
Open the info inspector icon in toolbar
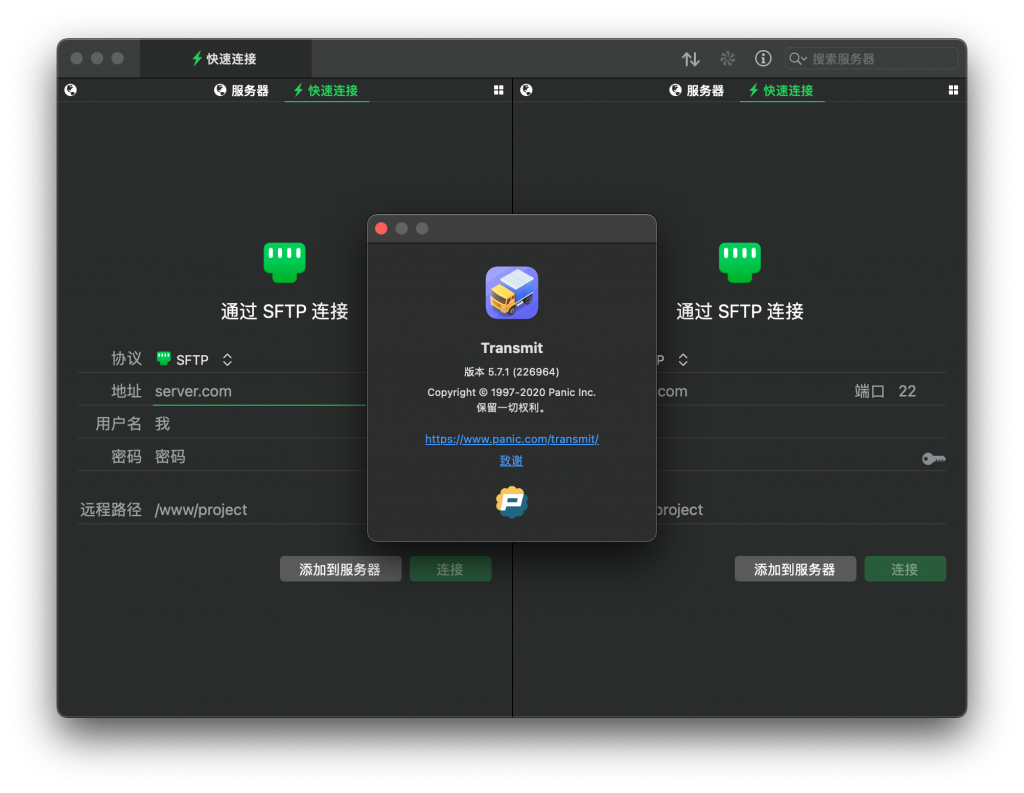coord(763,59)
